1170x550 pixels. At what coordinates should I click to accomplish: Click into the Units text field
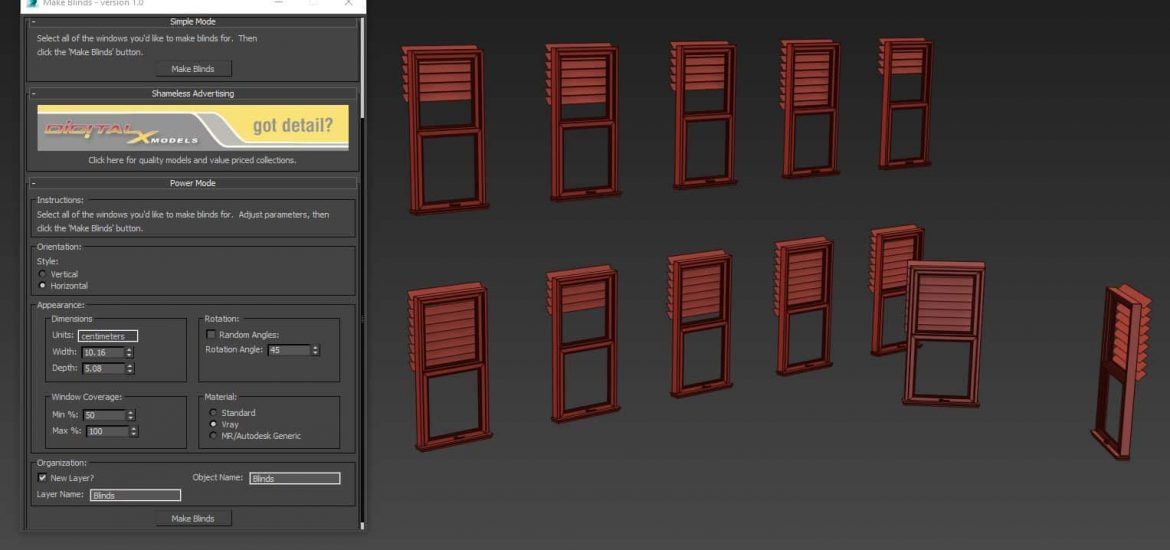click(108, 336)
